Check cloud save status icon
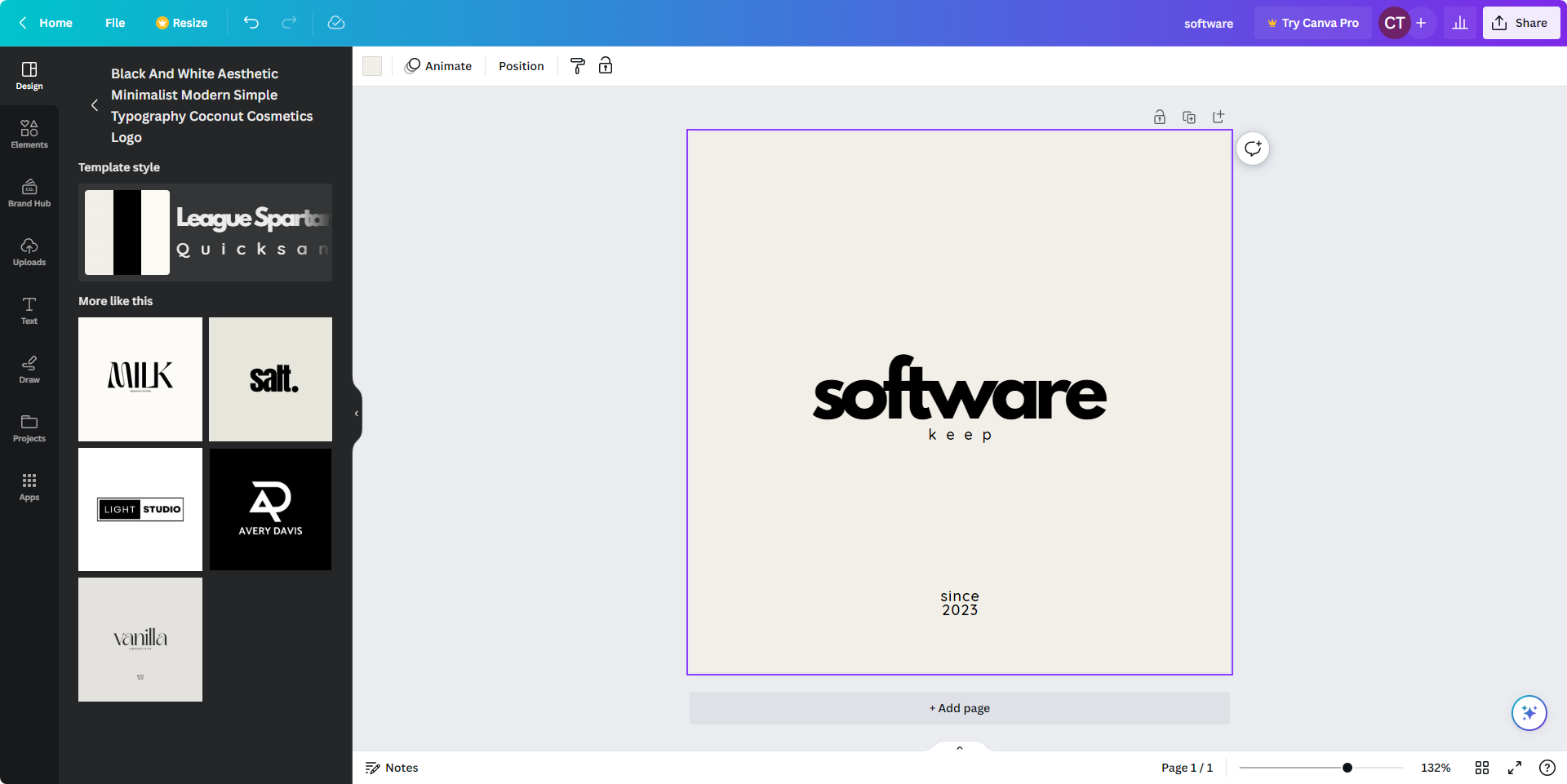The height and width of the screenshot is (784, 1567). tap(336, 23)
